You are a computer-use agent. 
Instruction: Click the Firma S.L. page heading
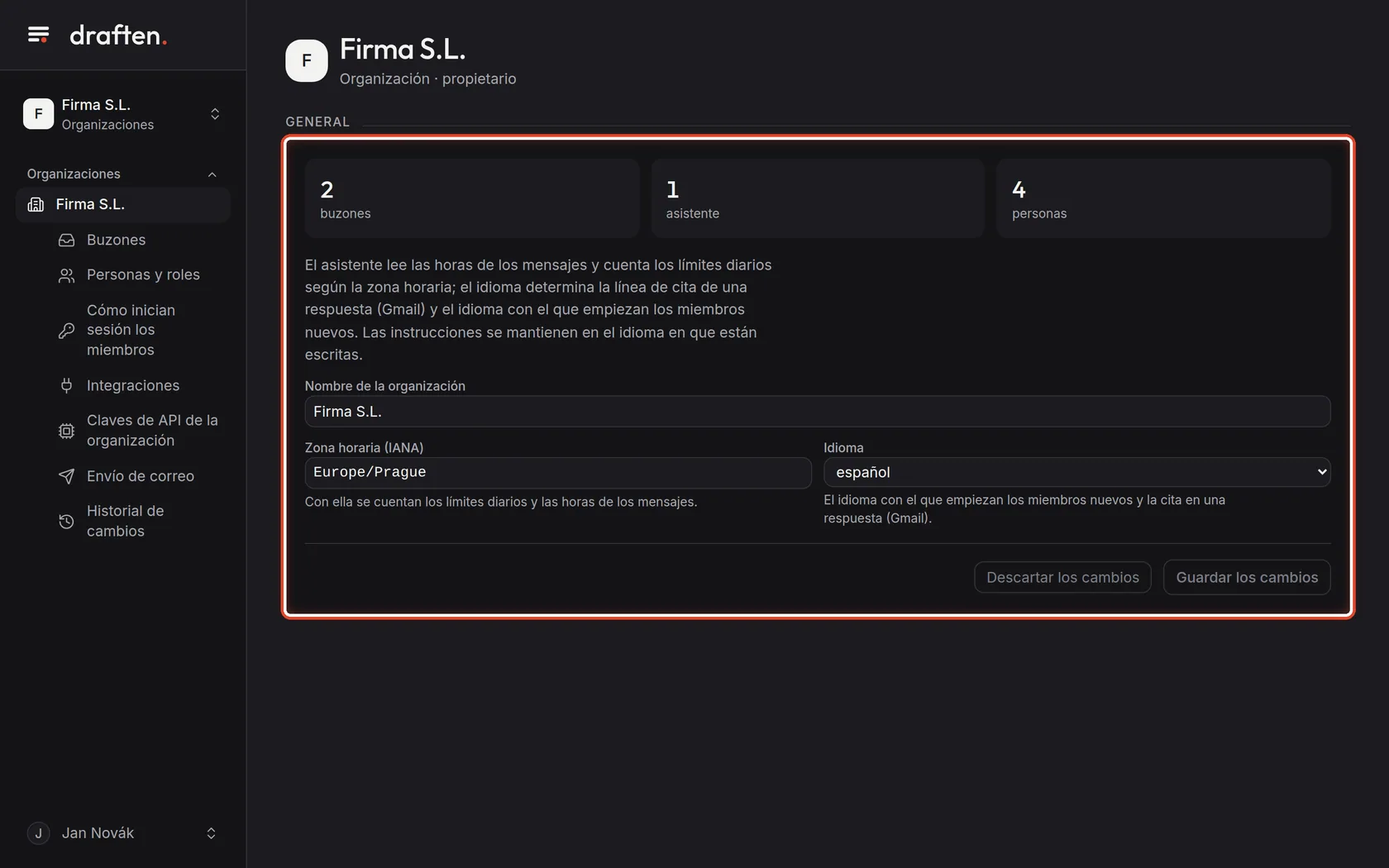(403, 50)
